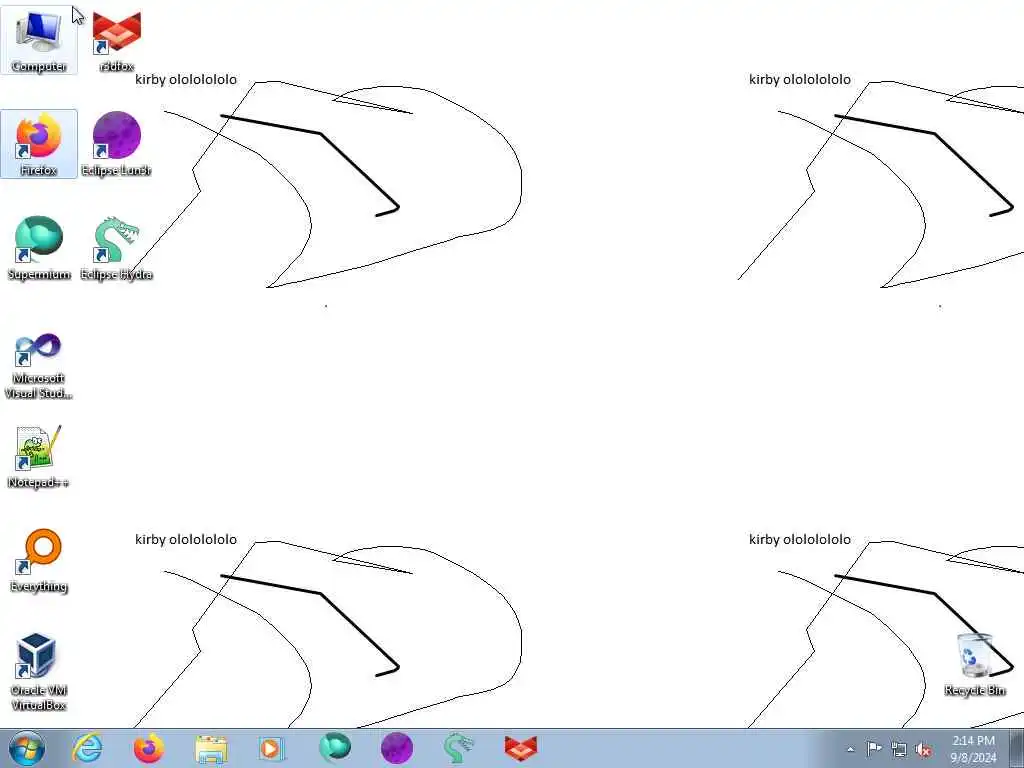Launch r3dfox from the taskbar
Screen dimensions: 1024x768
pos(520,748)
